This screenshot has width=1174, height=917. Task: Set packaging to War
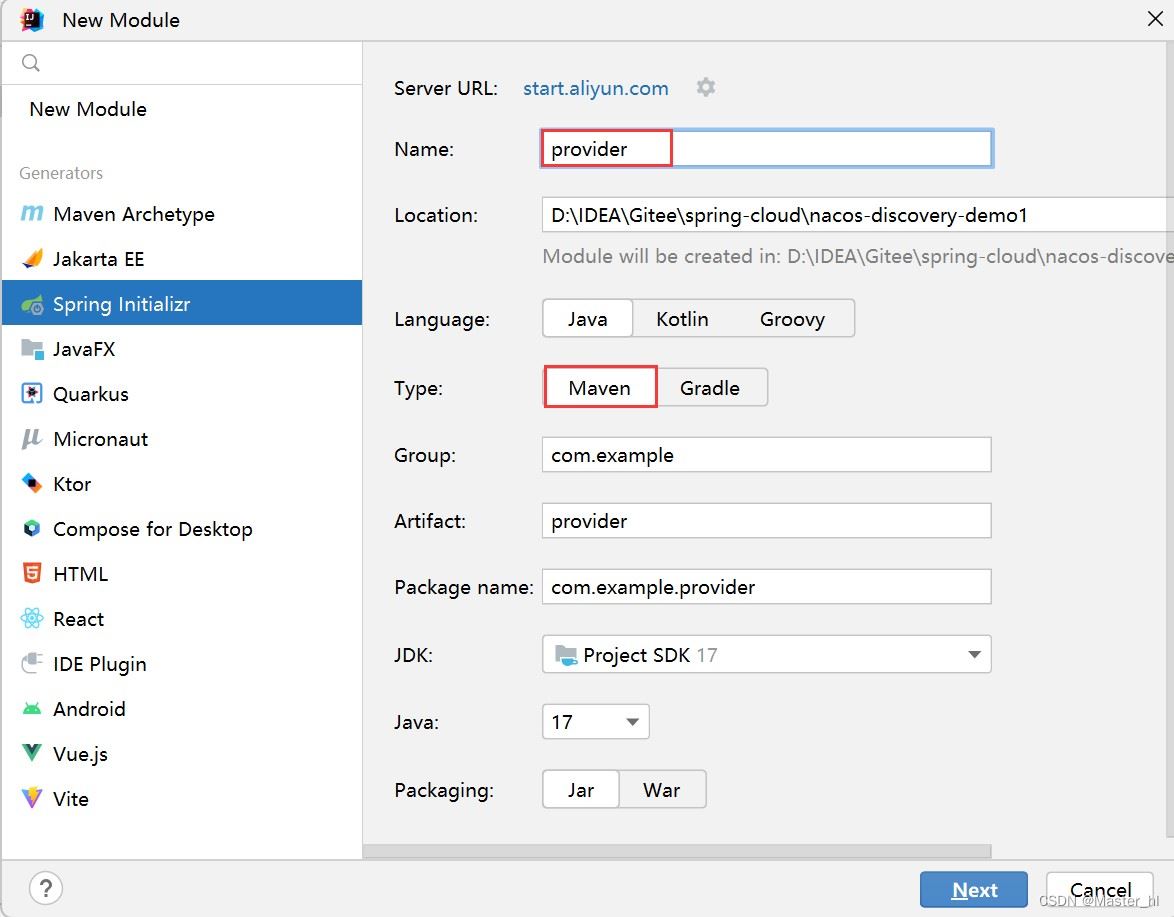(662, 790)
